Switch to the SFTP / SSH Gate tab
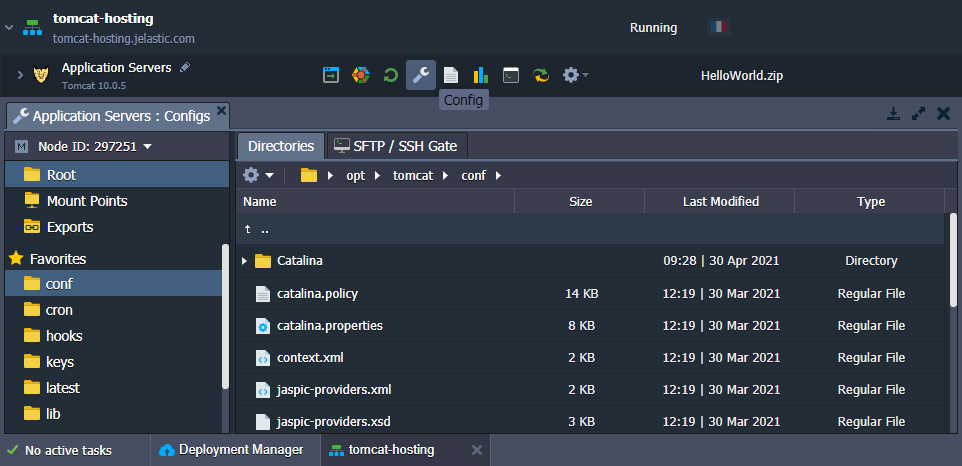The width and height of the screenshot is (962, 466). coord(397,146)
